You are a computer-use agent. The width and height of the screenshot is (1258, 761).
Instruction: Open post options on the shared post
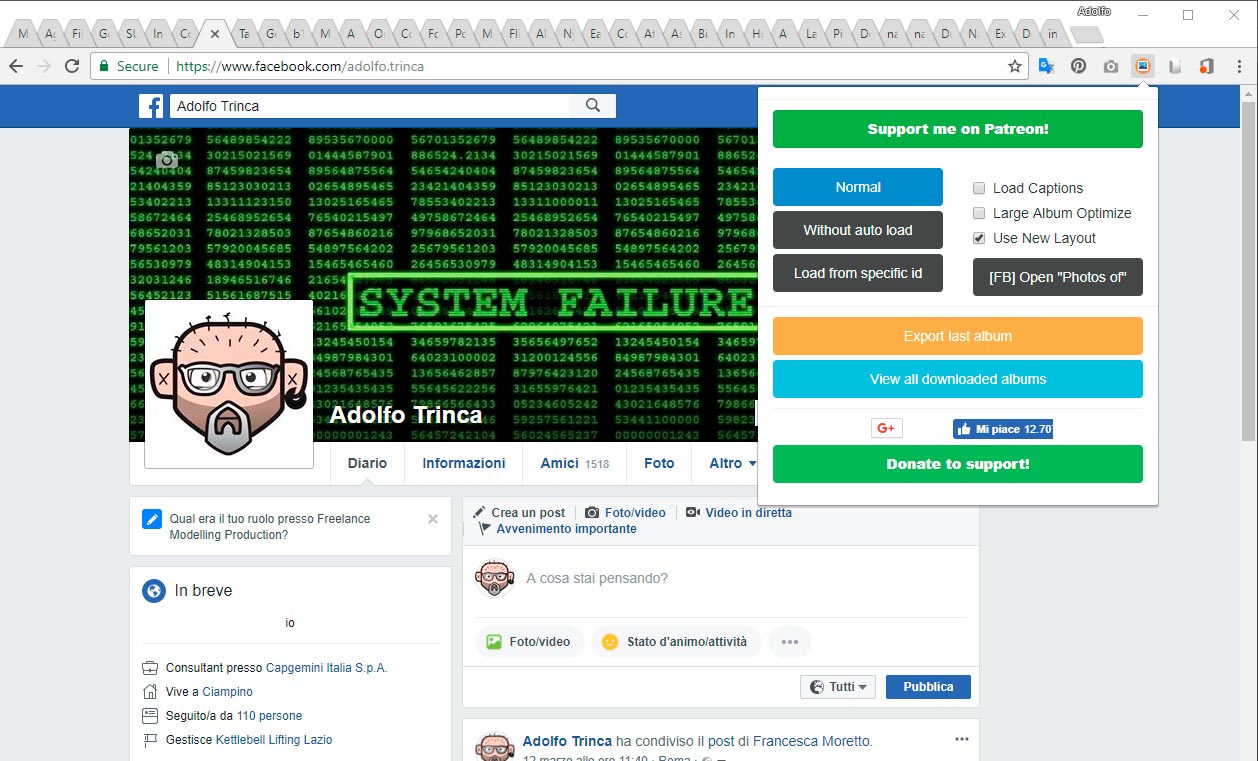coord(962,739)
